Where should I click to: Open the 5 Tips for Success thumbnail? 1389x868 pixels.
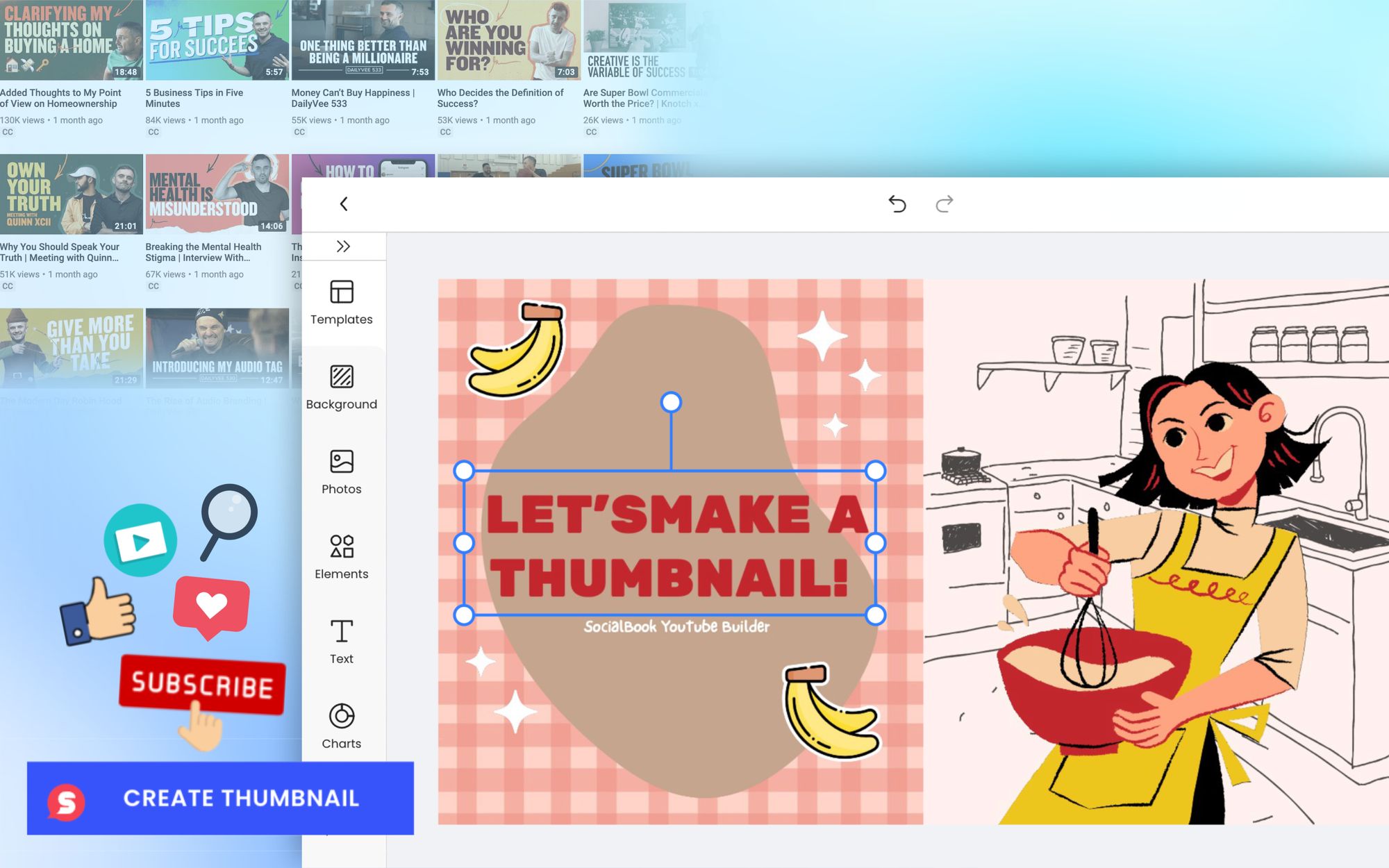pyautogui.click(x=217, y=40)
